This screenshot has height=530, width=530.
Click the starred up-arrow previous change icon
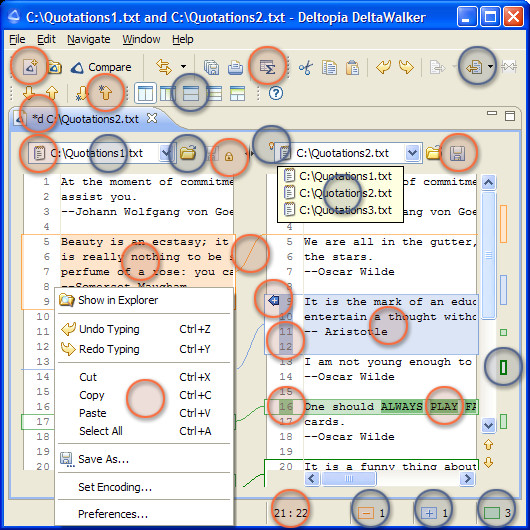pos(105,92)
